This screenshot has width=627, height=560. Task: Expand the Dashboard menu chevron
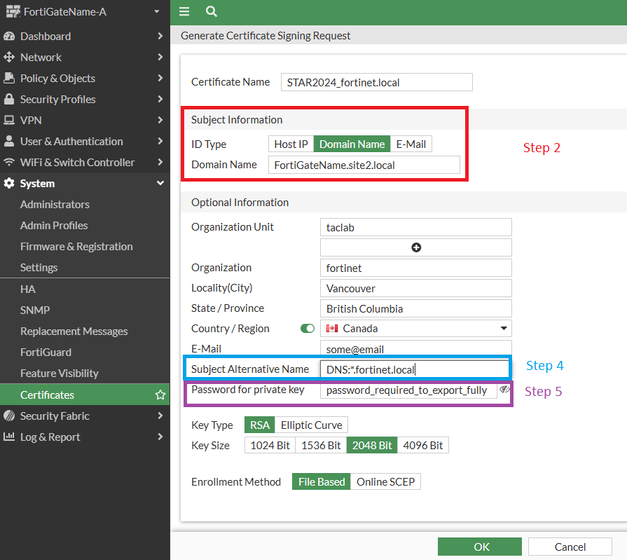point(160,36)
